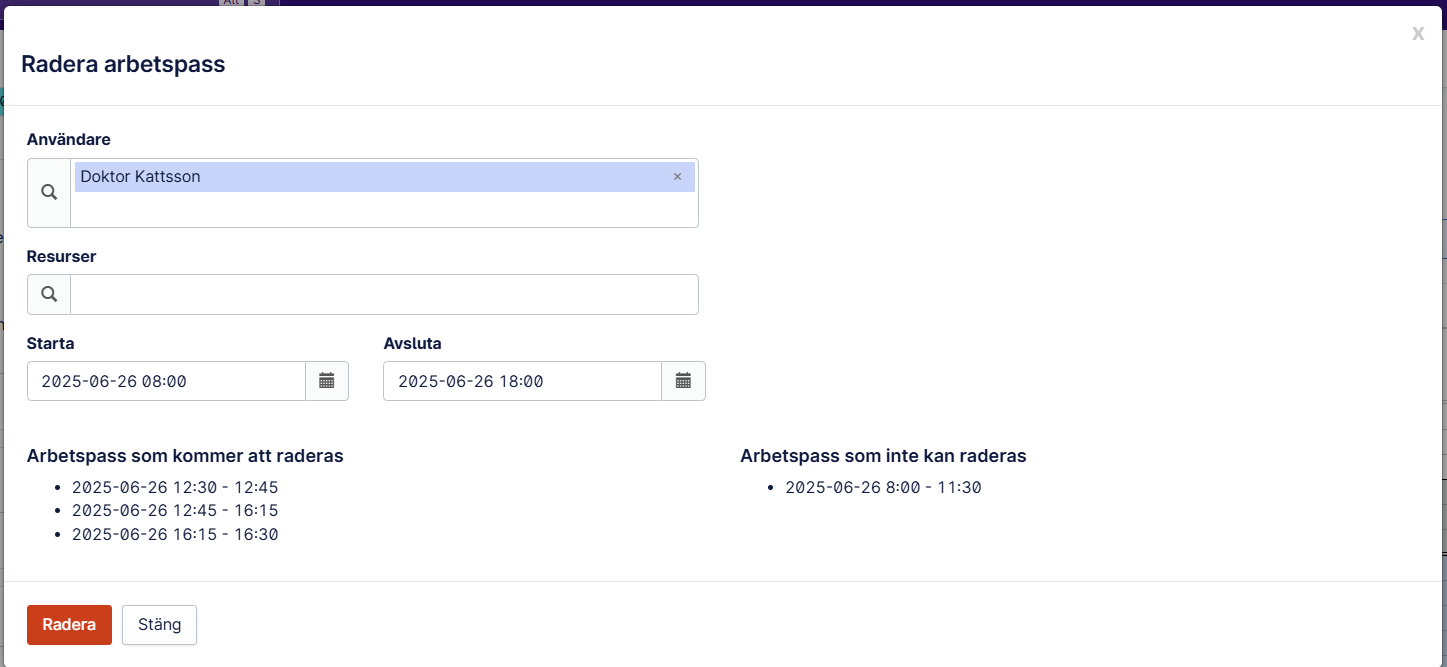Click heading Arbetspass som kommer att raderas

tap(185, 456)
